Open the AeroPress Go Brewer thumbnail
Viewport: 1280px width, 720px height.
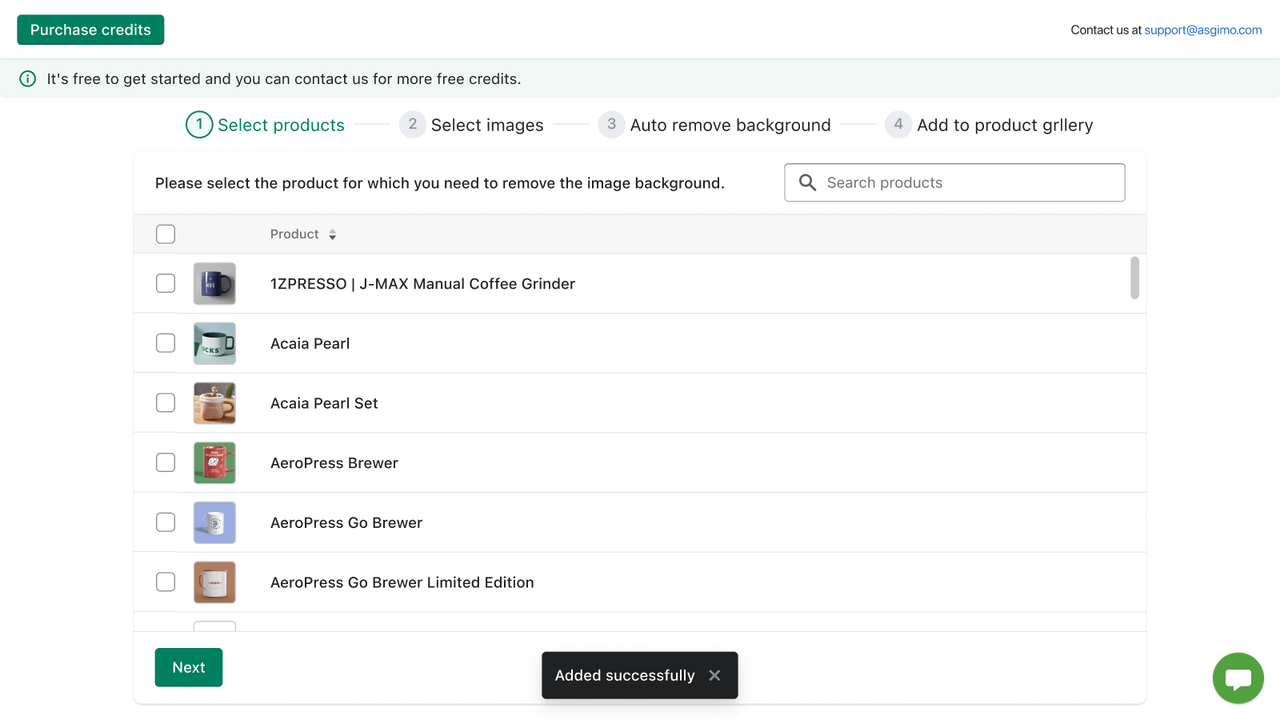click(x=214, y=523)
